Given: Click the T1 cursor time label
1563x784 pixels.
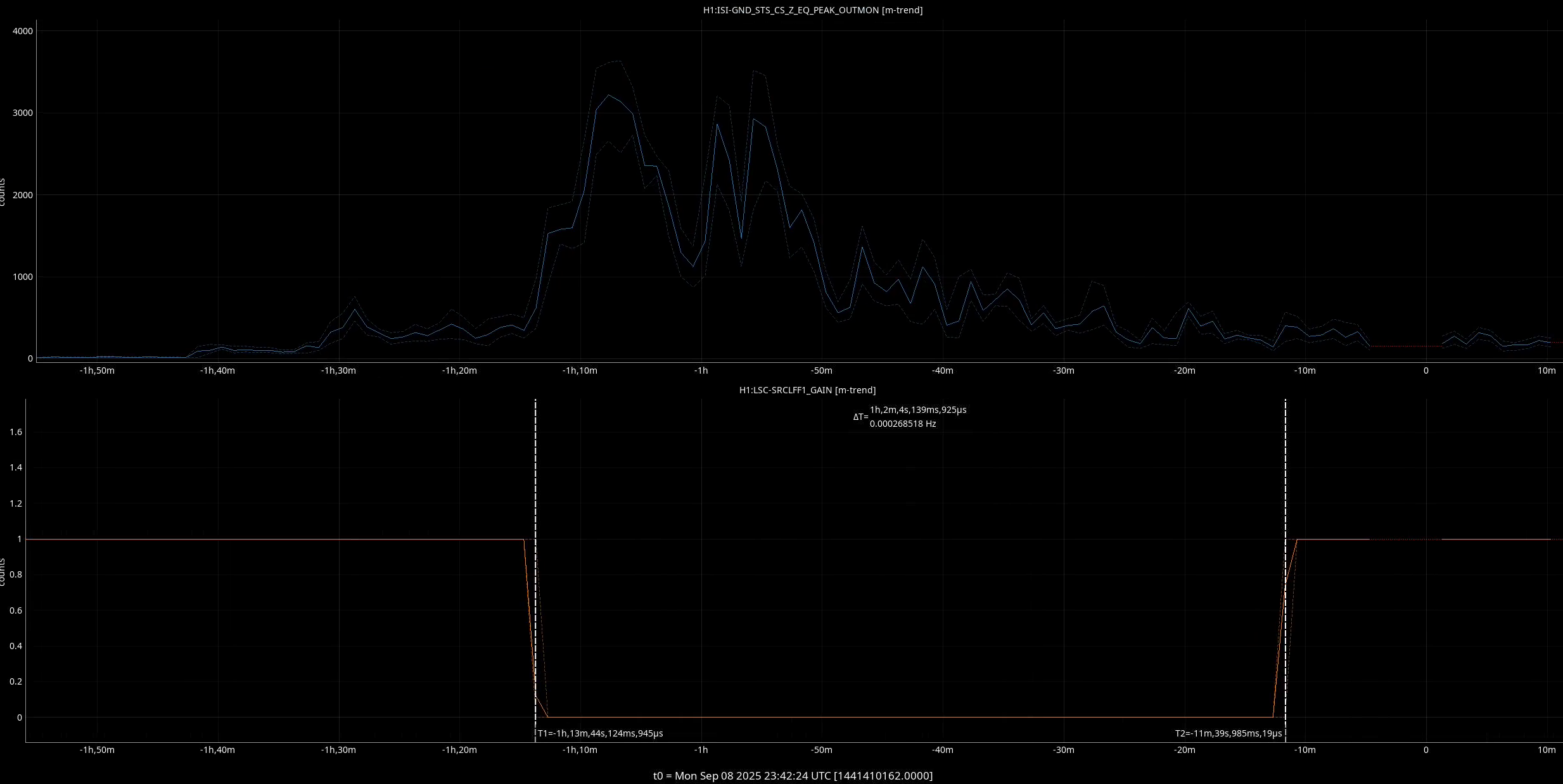Looking at the screenshot, I should point(599,733).
